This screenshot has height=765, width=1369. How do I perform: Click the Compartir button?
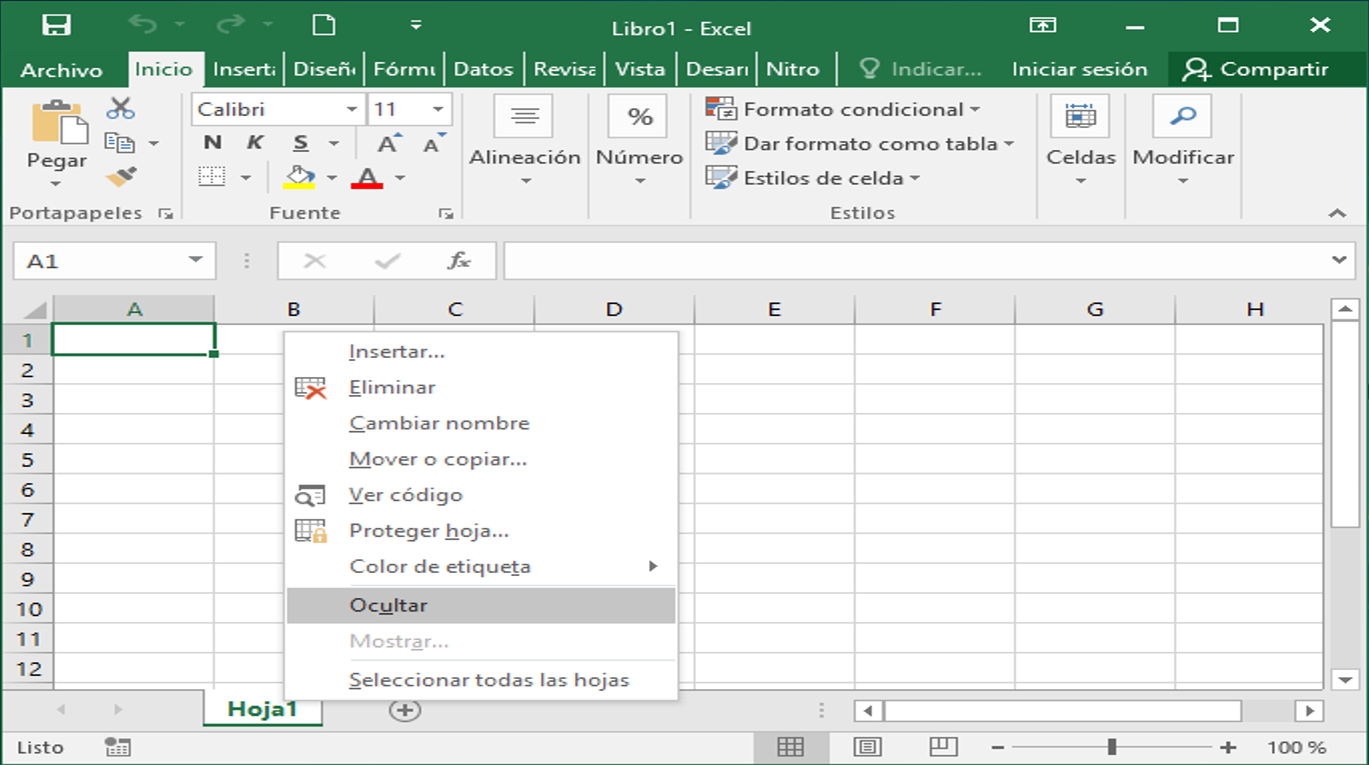click(1255, 69)
